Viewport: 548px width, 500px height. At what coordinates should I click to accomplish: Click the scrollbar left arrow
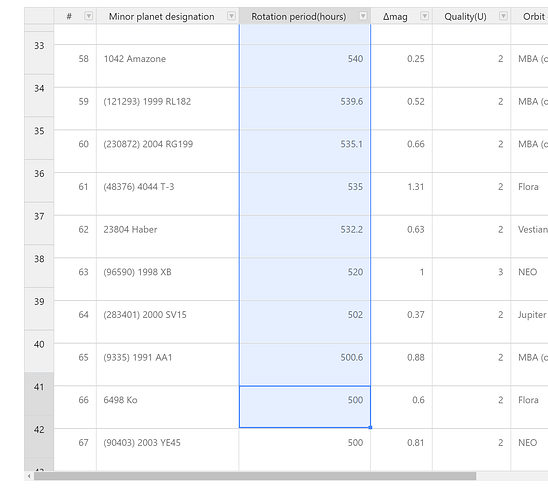[29, 476]
